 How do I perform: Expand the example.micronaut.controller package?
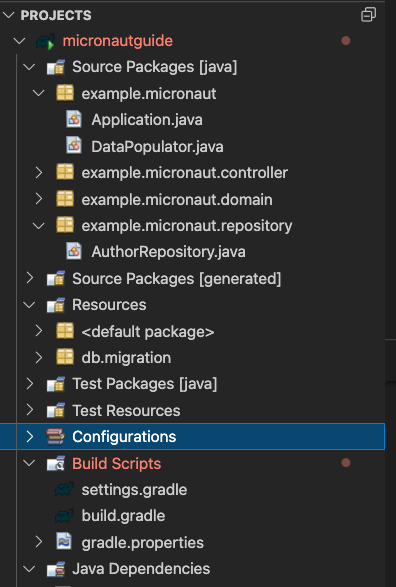click(x=39, y=172)
